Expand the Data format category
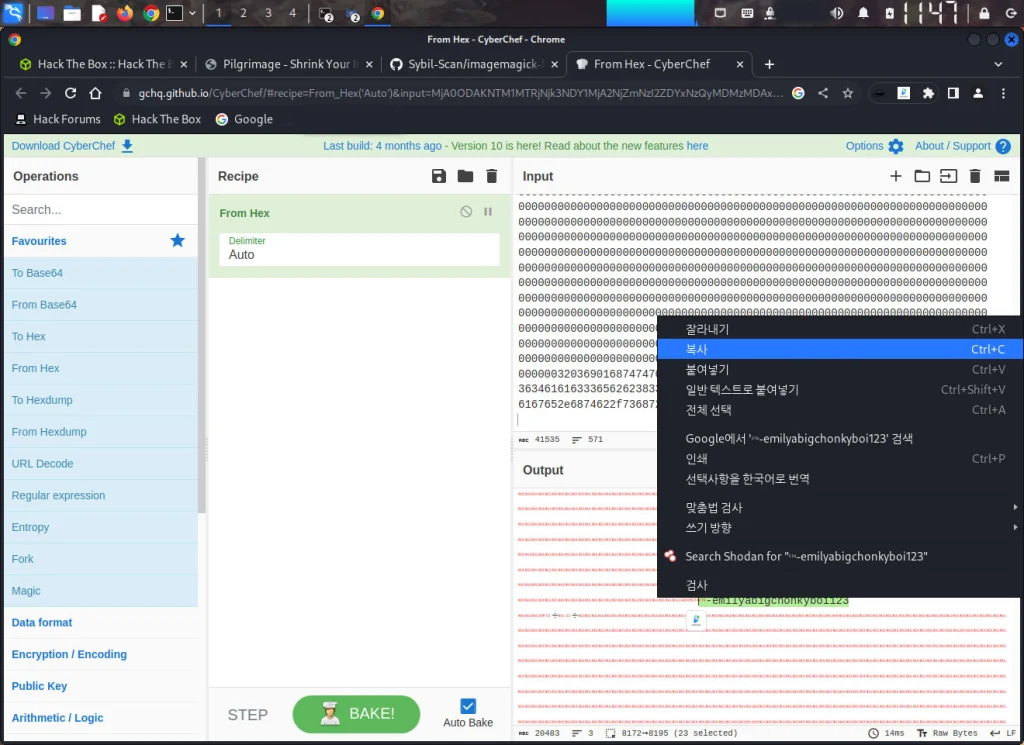Viewport: 1024px width, 745px height. pos(101,622)
